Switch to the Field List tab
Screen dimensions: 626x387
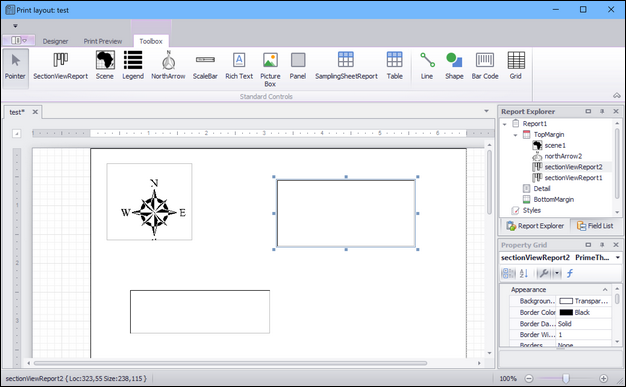click(x=595, y=226)
